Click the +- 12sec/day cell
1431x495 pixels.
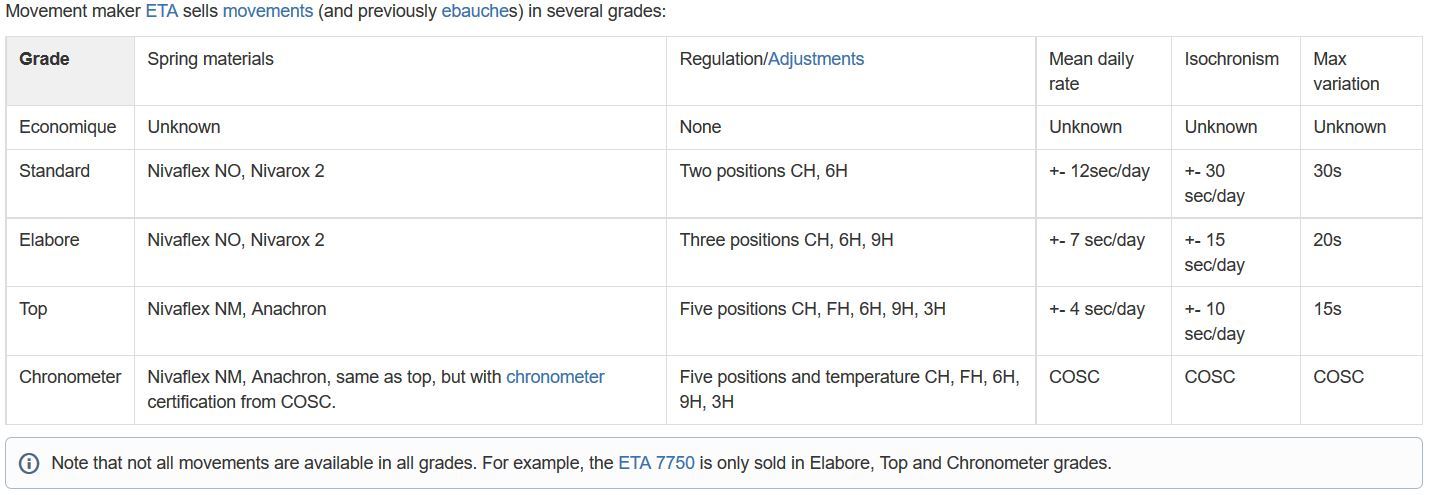point(1103,183)
